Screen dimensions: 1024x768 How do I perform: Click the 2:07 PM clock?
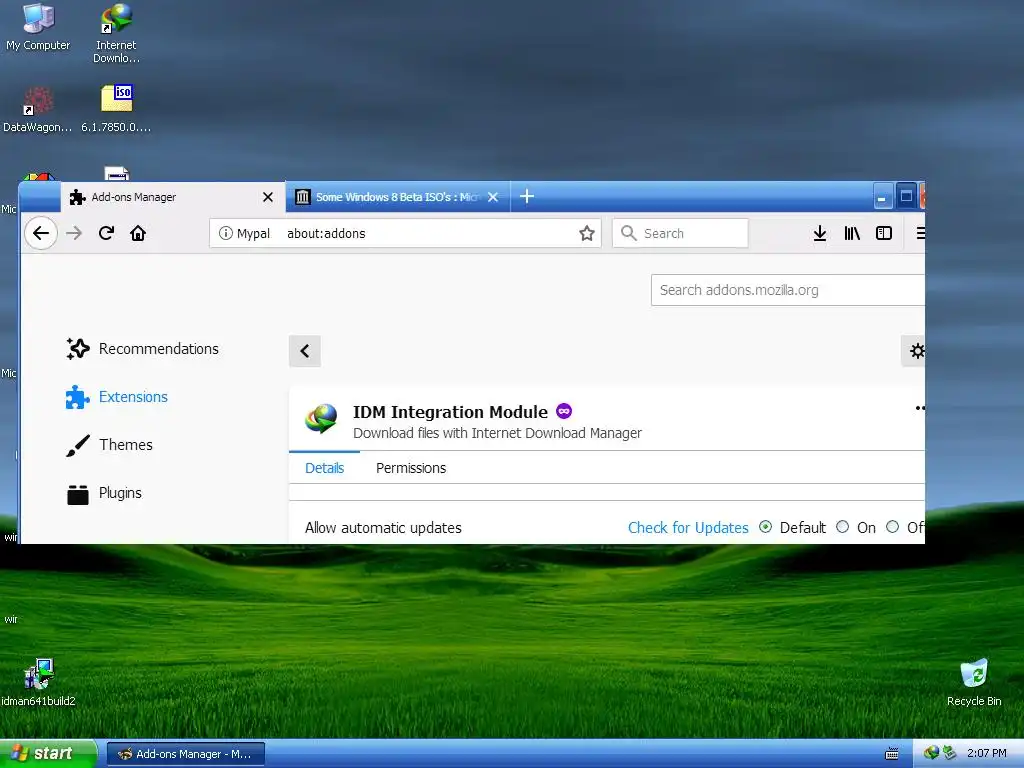point(986,754)
